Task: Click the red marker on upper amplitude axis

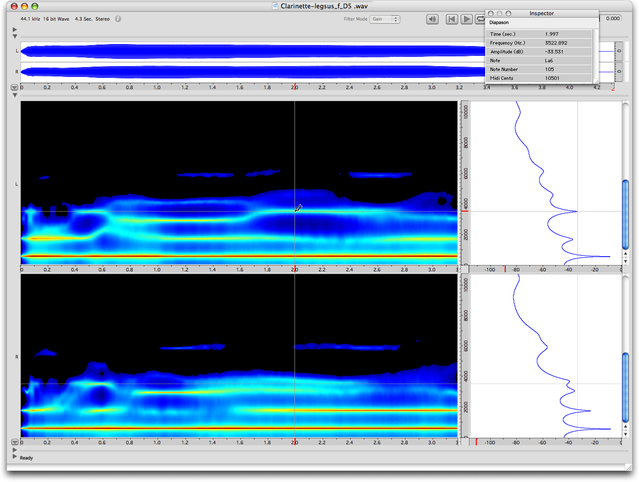Action: click(504, 269)
